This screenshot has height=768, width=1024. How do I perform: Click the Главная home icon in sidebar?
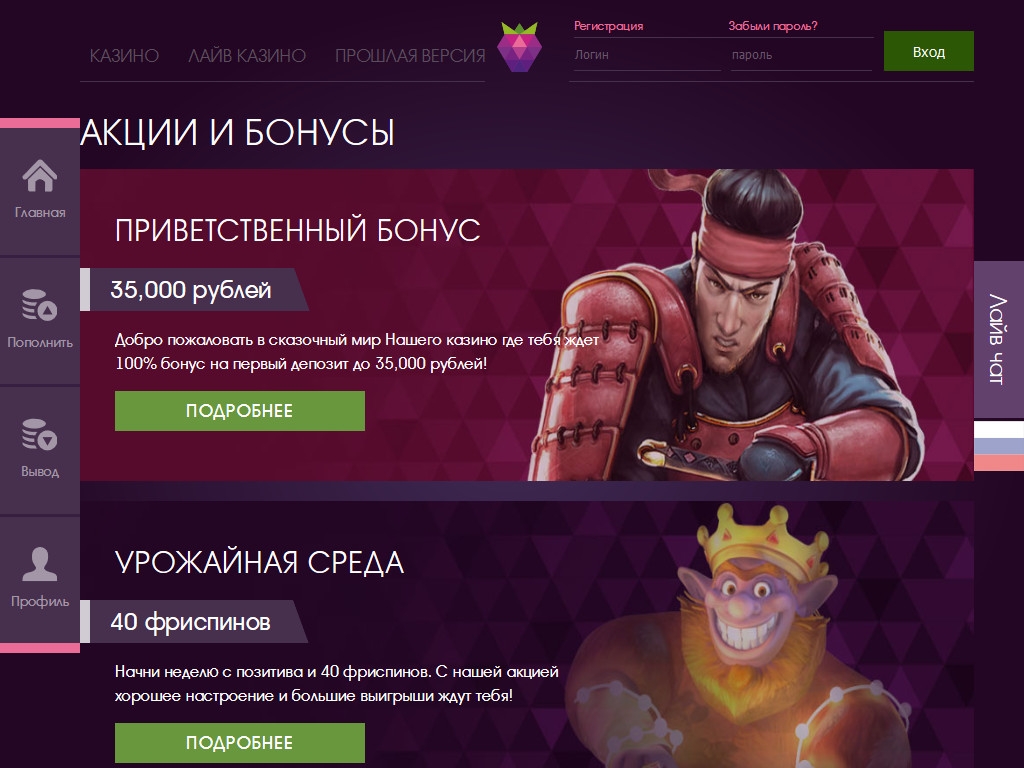(x=40, y=176)
